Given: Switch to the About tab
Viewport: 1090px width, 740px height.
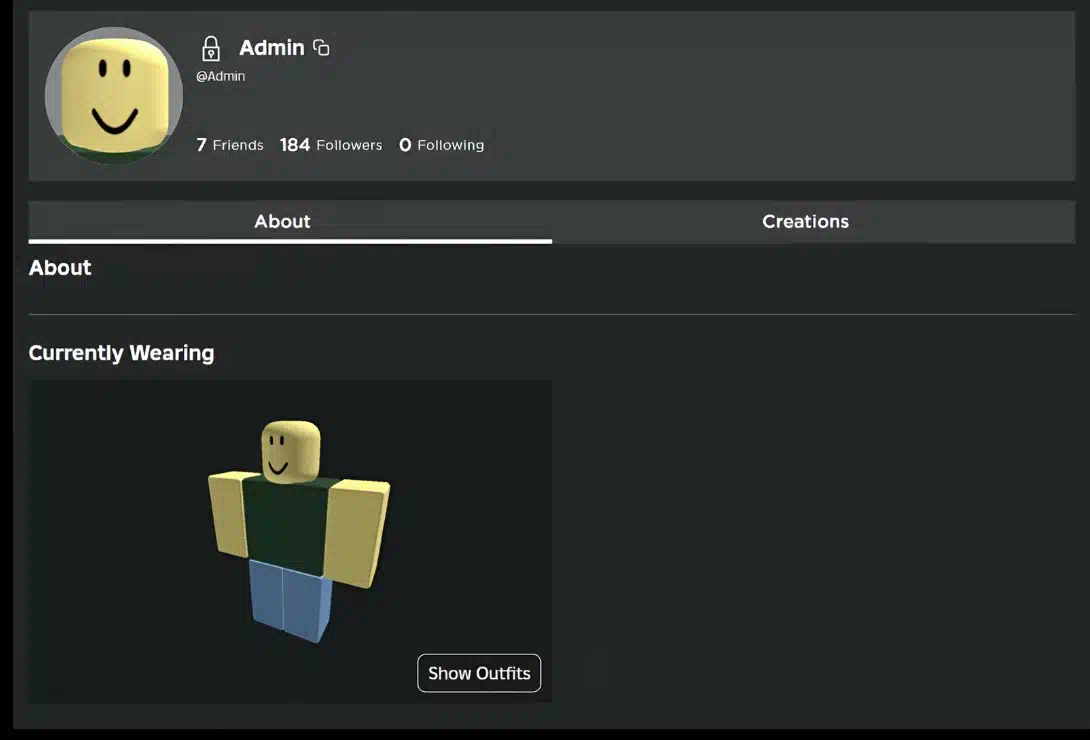Looking at the screenshot, I should coord(290,222).
